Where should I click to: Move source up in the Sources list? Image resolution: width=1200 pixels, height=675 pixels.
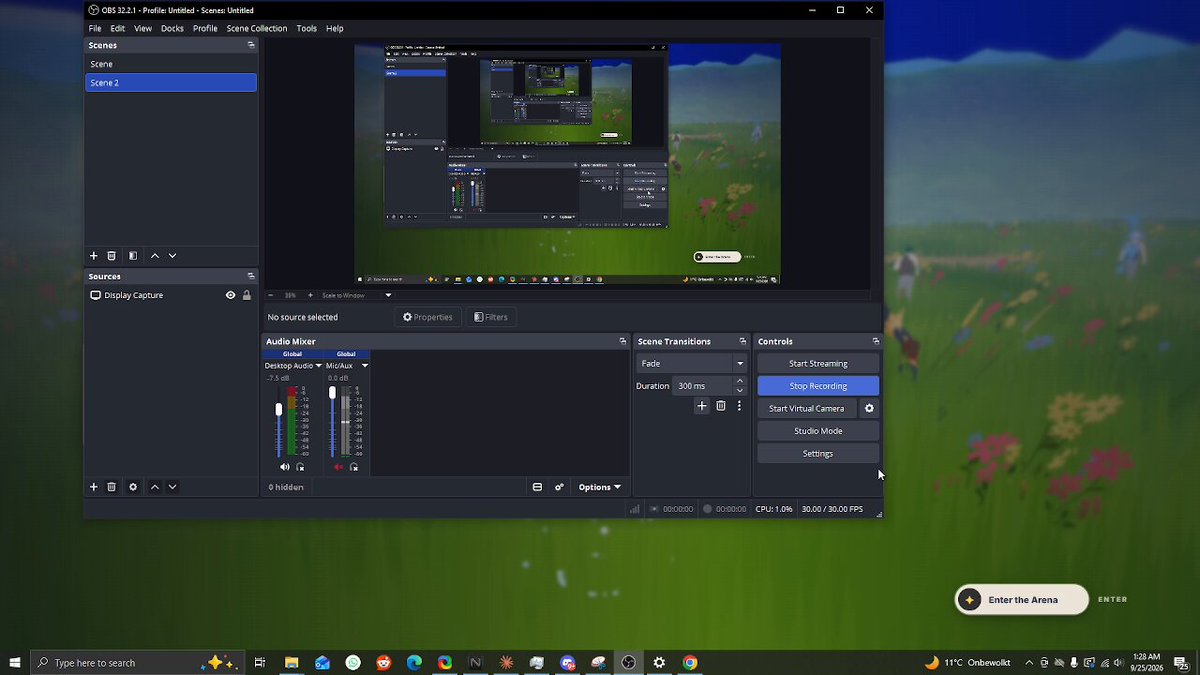(x=155, y=487)
